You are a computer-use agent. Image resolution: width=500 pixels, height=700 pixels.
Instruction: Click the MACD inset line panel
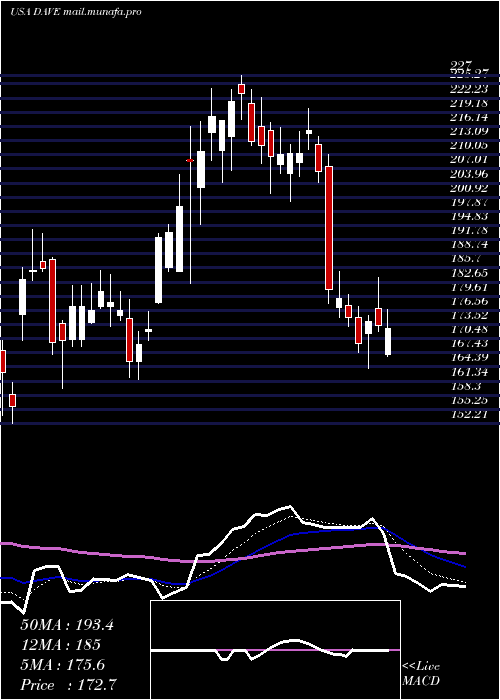[x=275, y=650]
